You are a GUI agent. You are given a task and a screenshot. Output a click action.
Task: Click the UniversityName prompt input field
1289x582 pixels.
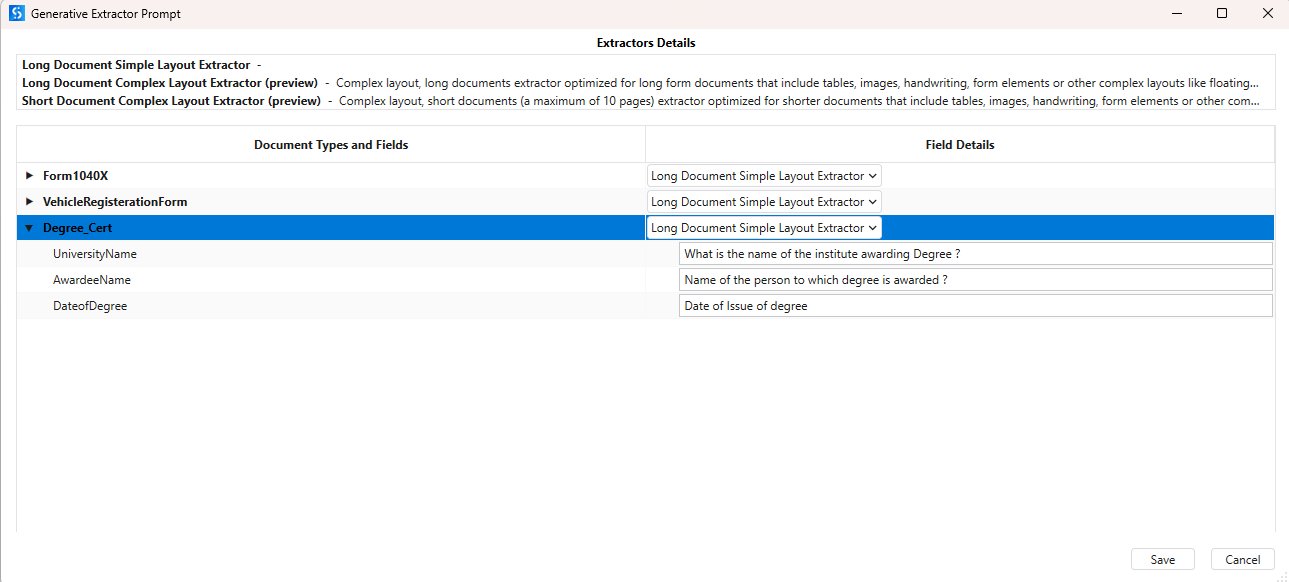(x=976, y=254)
